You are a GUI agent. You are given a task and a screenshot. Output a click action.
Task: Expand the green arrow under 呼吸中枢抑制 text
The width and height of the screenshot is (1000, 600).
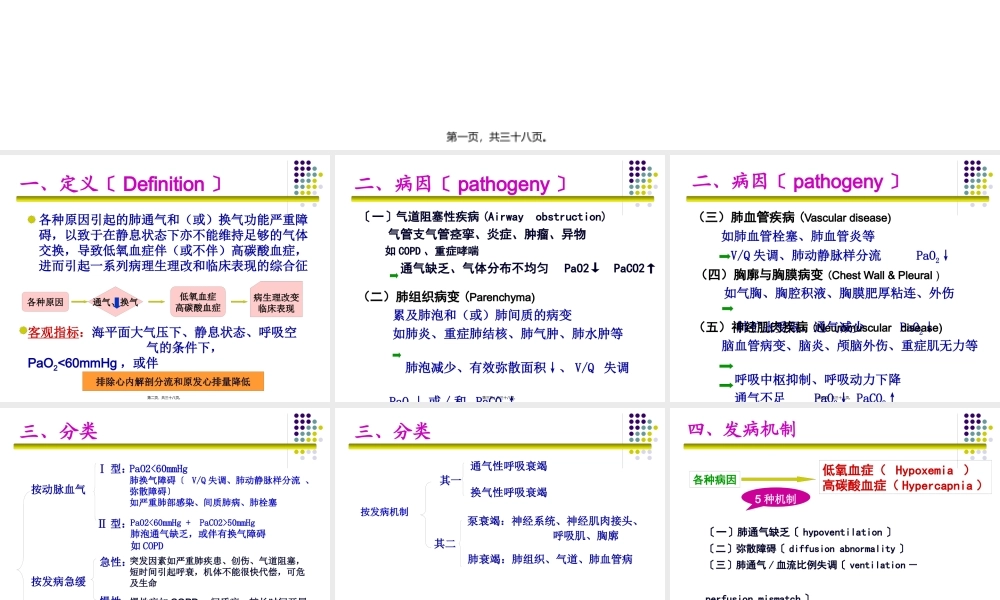(x=726, y=384)
